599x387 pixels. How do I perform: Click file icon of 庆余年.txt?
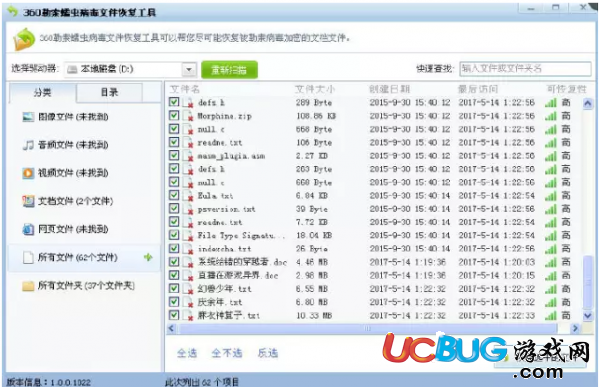[188, 302]
